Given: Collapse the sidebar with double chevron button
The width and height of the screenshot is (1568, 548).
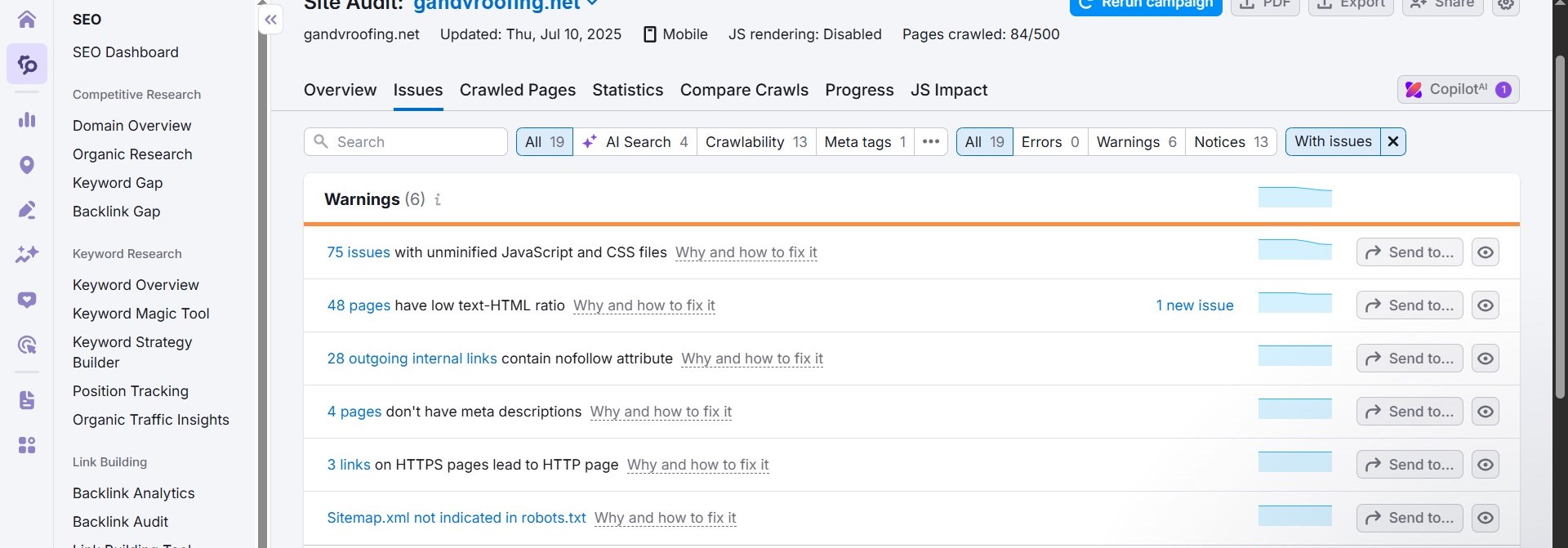Looking at the screenshot, I should (270, 20).
